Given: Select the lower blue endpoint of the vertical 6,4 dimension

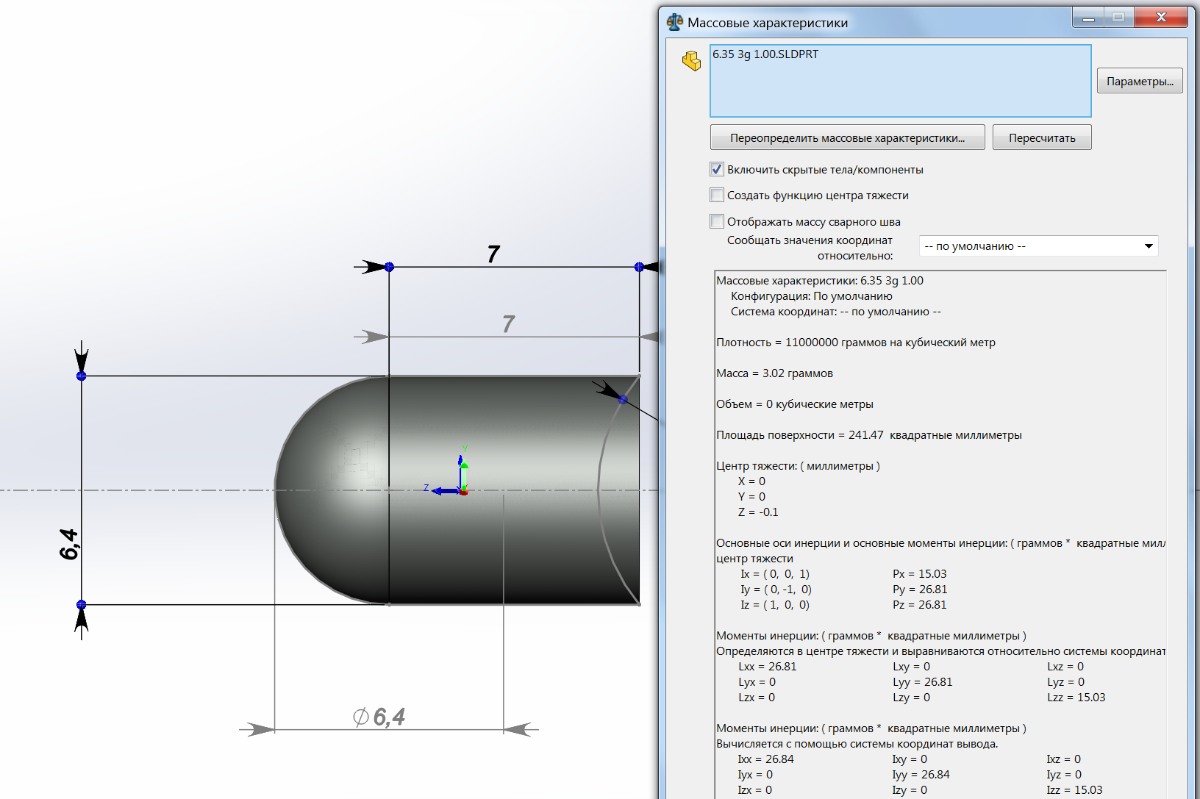Looking at the screenshot, I should click(81, 604).
